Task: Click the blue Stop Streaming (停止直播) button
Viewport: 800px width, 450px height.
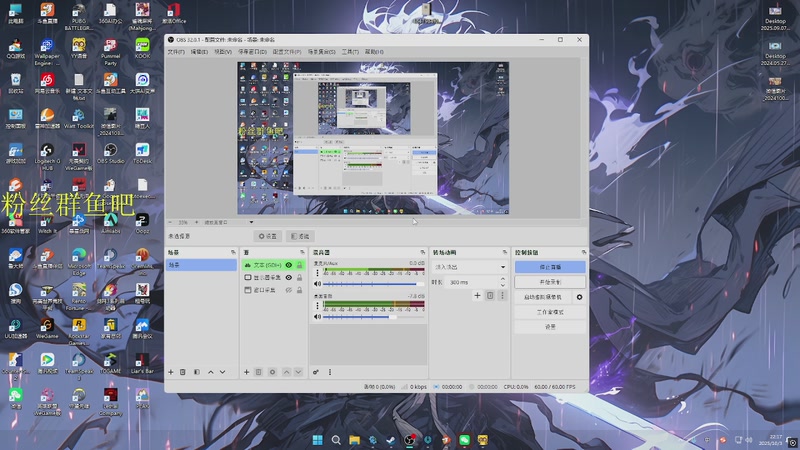Action: pyautogui.click(x=550, y=267)
